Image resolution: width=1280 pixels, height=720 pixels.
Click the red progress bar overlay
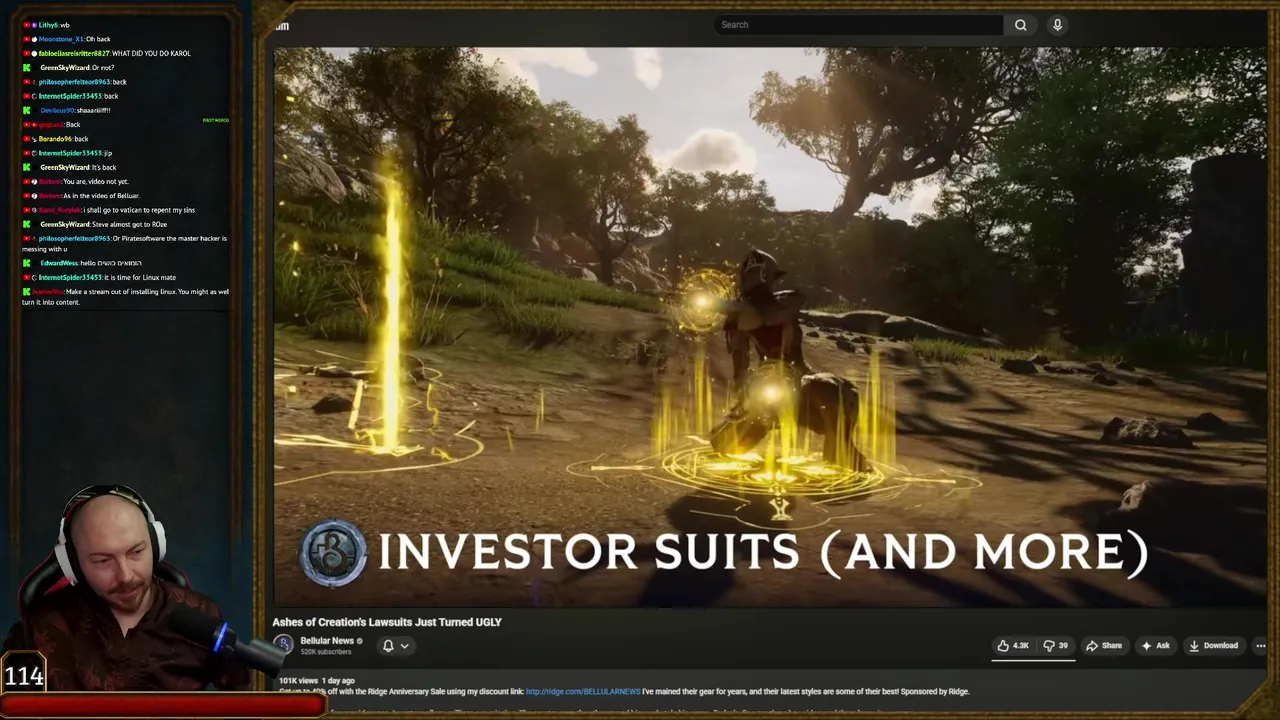[163, 705]
